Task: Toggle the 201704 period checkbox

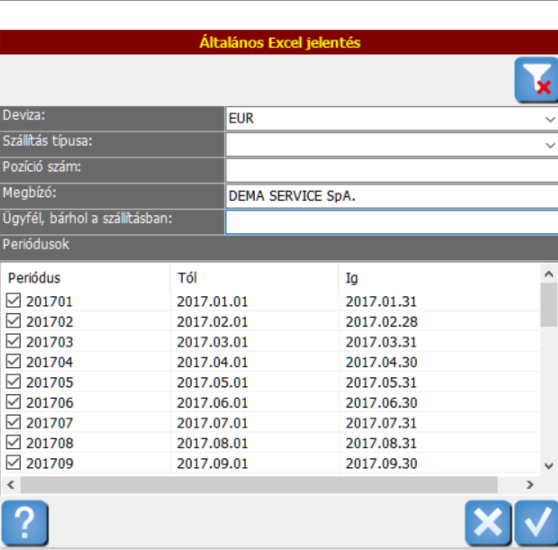Action: pyautogui.click(x=14, y=361)
